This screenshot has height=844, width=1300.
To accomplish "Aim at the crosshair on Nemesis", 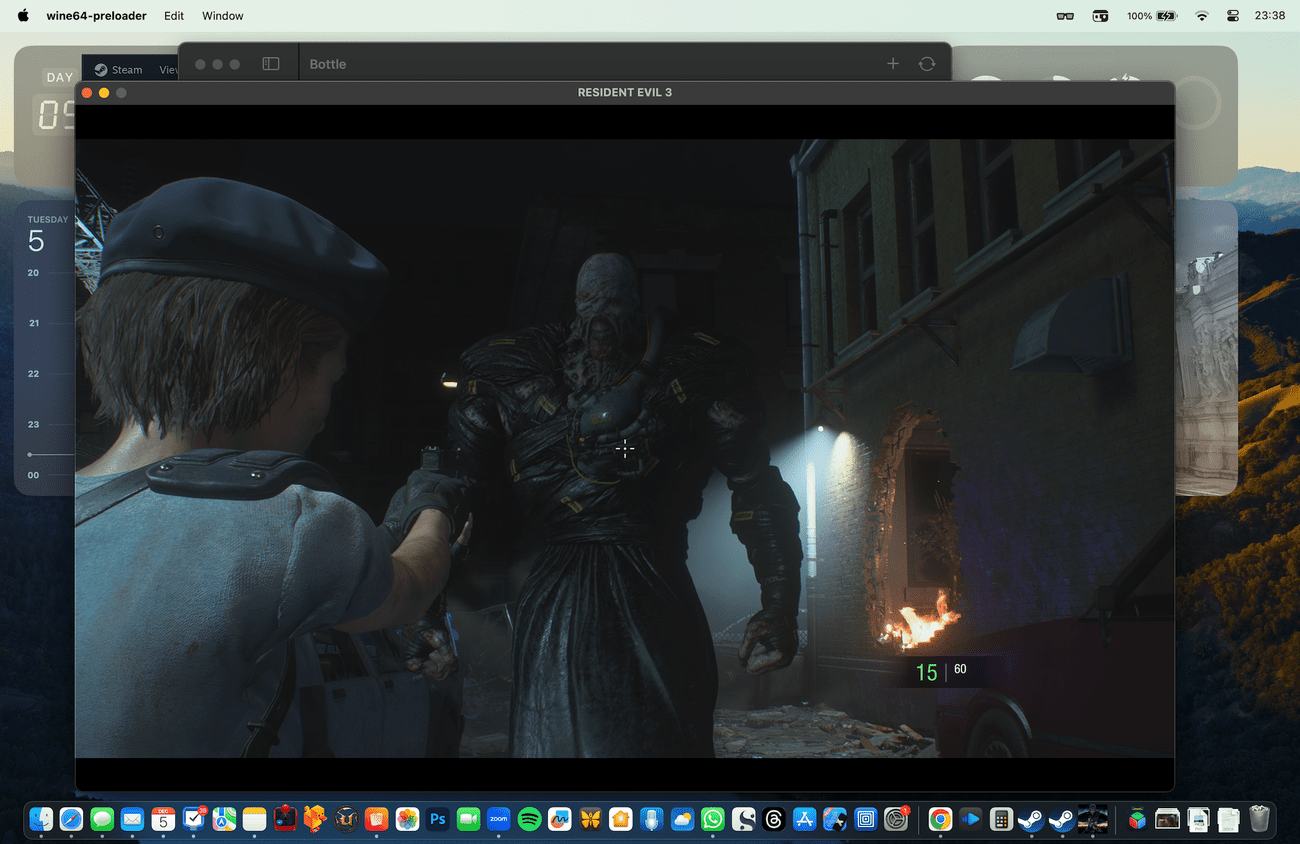I will click(x=625, y=449).
